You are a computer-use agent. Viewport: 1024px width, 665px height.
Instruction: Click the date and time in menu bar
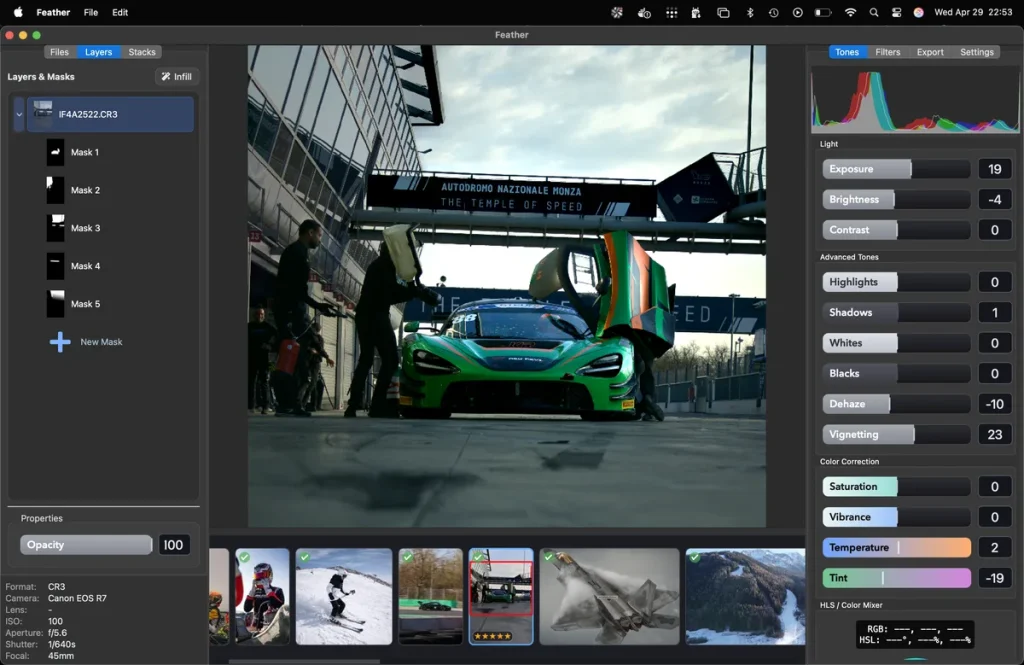coord(973,12)
